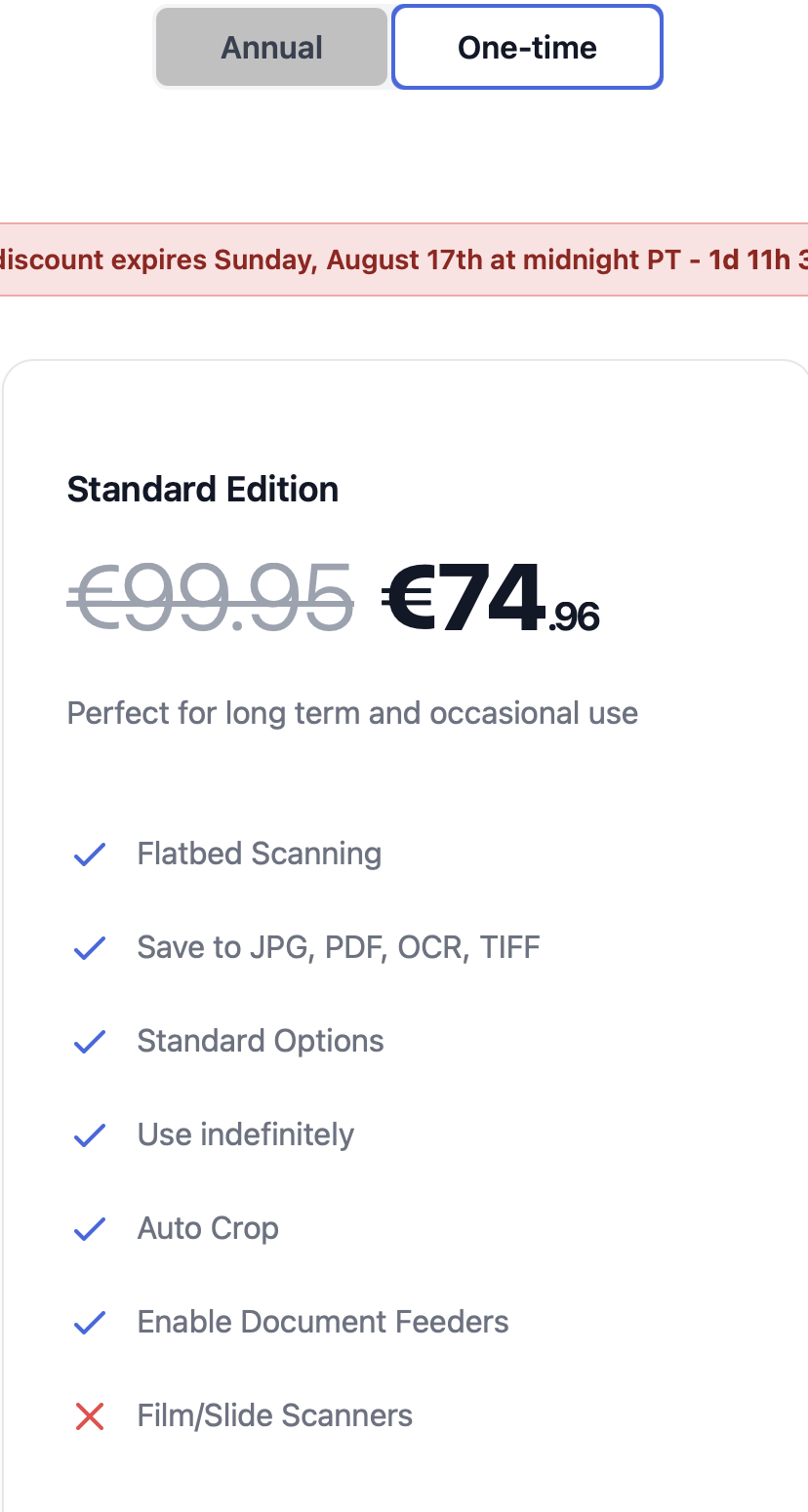Click the discounted €74.96 price

(490, 597)
